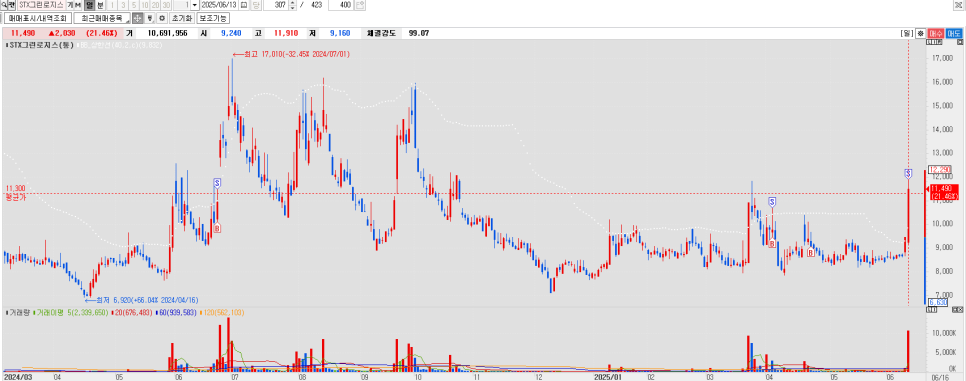Click the 1 interval button
The width and height of the screenshot is (966, 381).
[x=112, y=5]
